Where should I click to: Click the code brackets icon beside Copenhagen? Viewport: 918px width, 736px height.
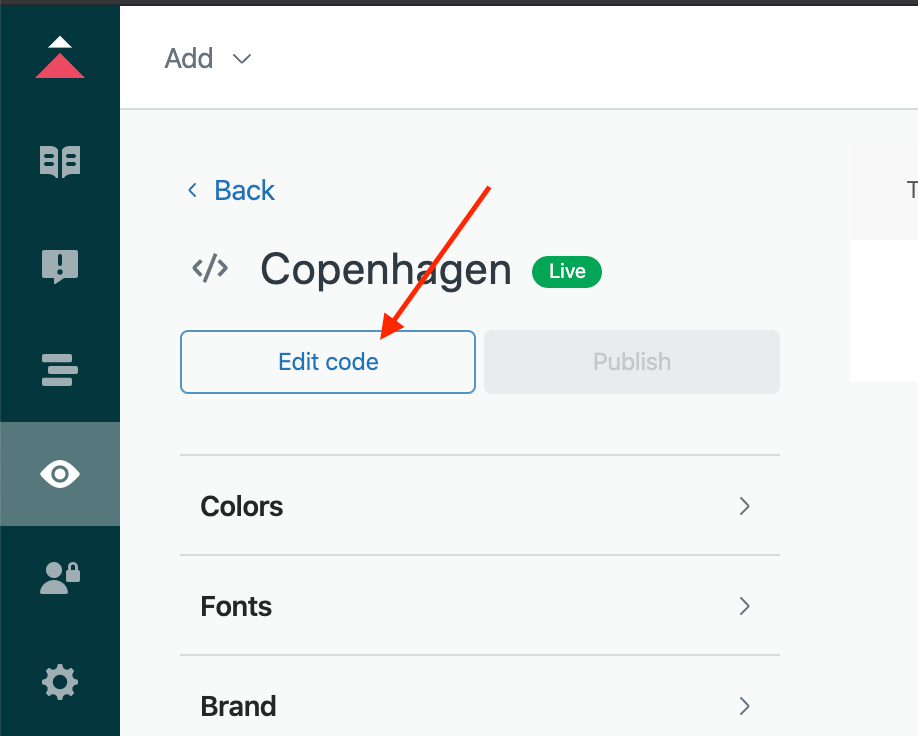click(x=210, y=269)
